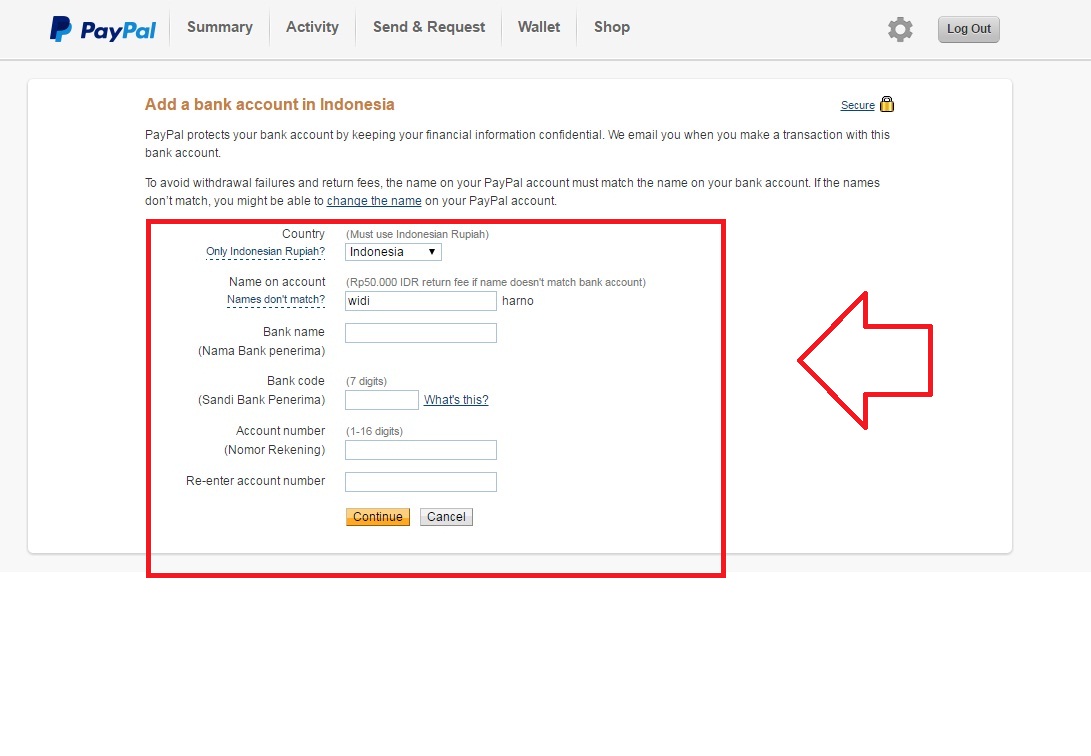Image resolution: width=1091 pixels, height=756 pixels.
Task: Click the Secure link
Action: point(857,105)
